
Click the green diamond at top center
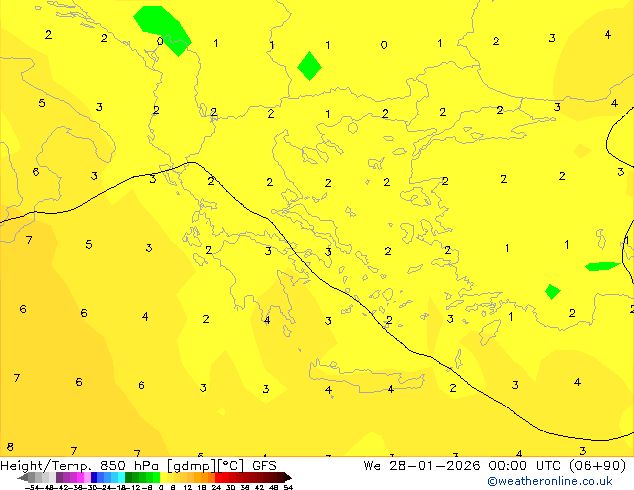pos(310,66)
